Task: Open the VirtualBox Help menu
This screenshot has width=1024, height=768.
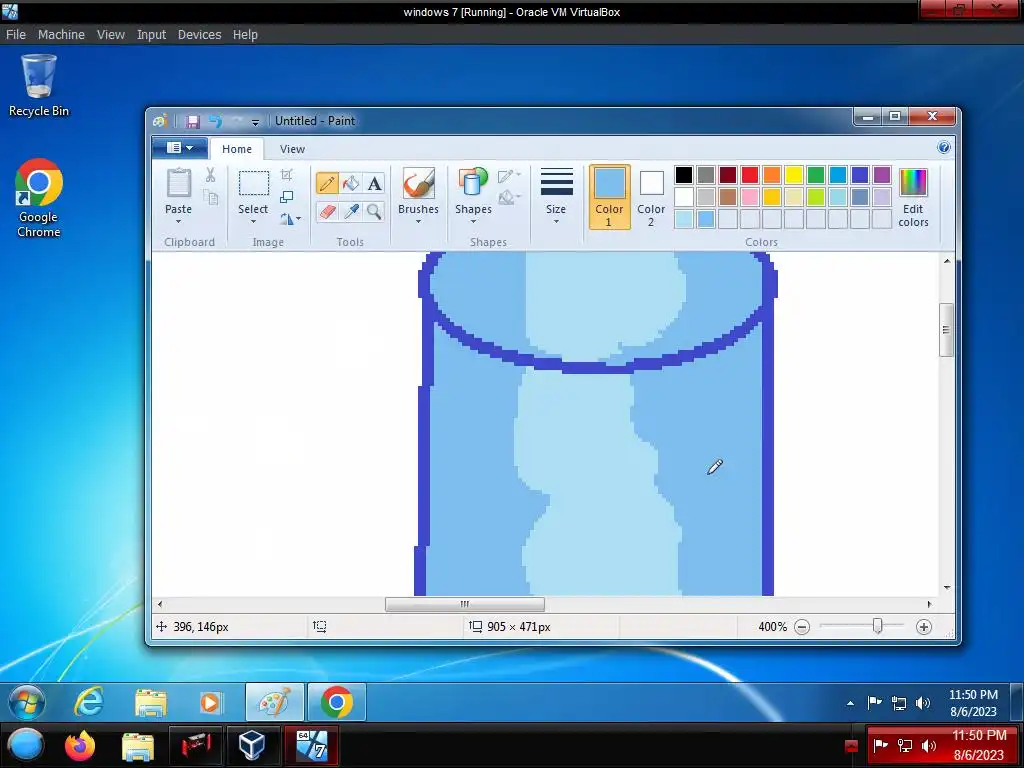Action: click(x=245, y=35)
